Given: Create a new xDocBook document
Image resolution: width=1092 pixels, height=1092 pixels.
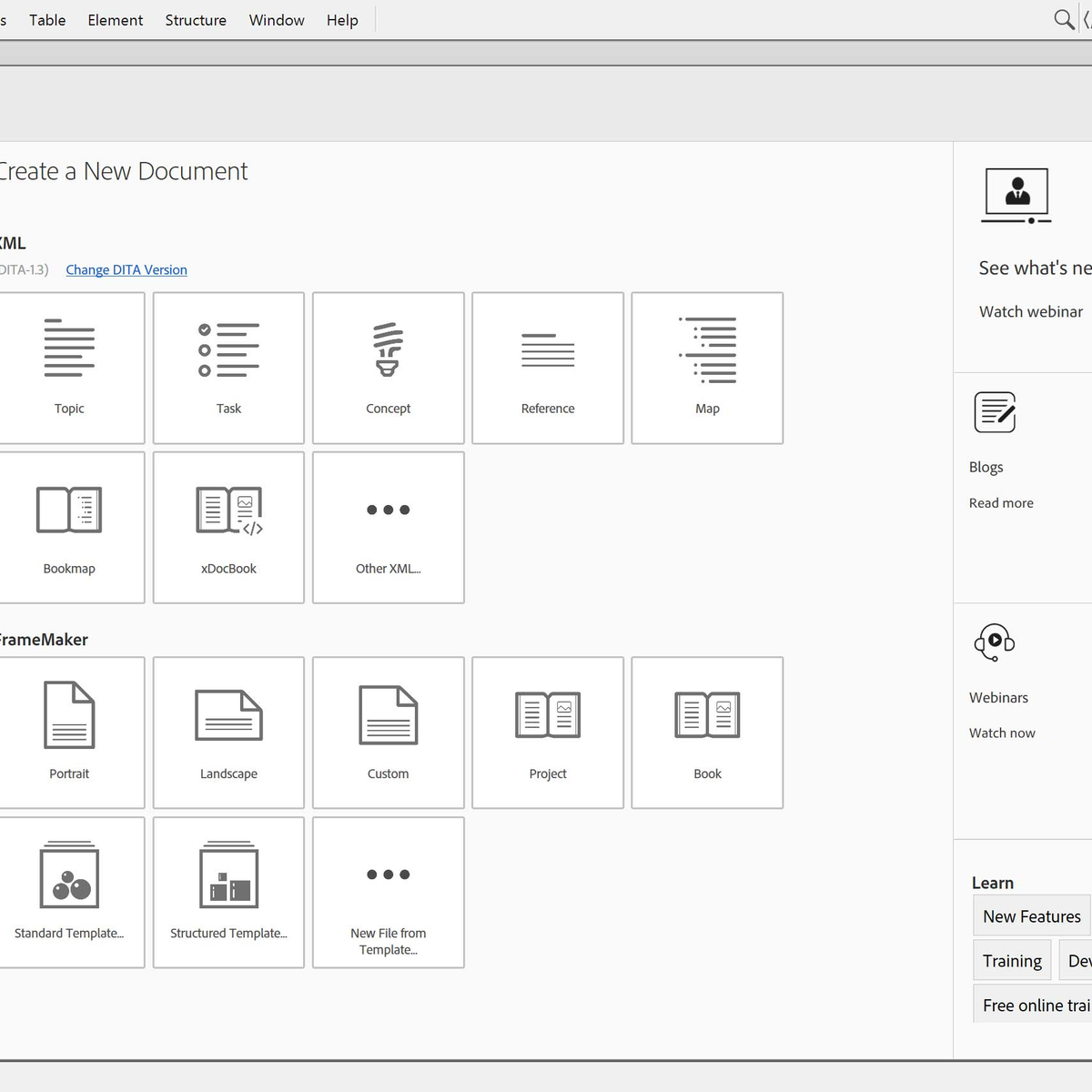Looking at the screenshot, I should [228, 528].
